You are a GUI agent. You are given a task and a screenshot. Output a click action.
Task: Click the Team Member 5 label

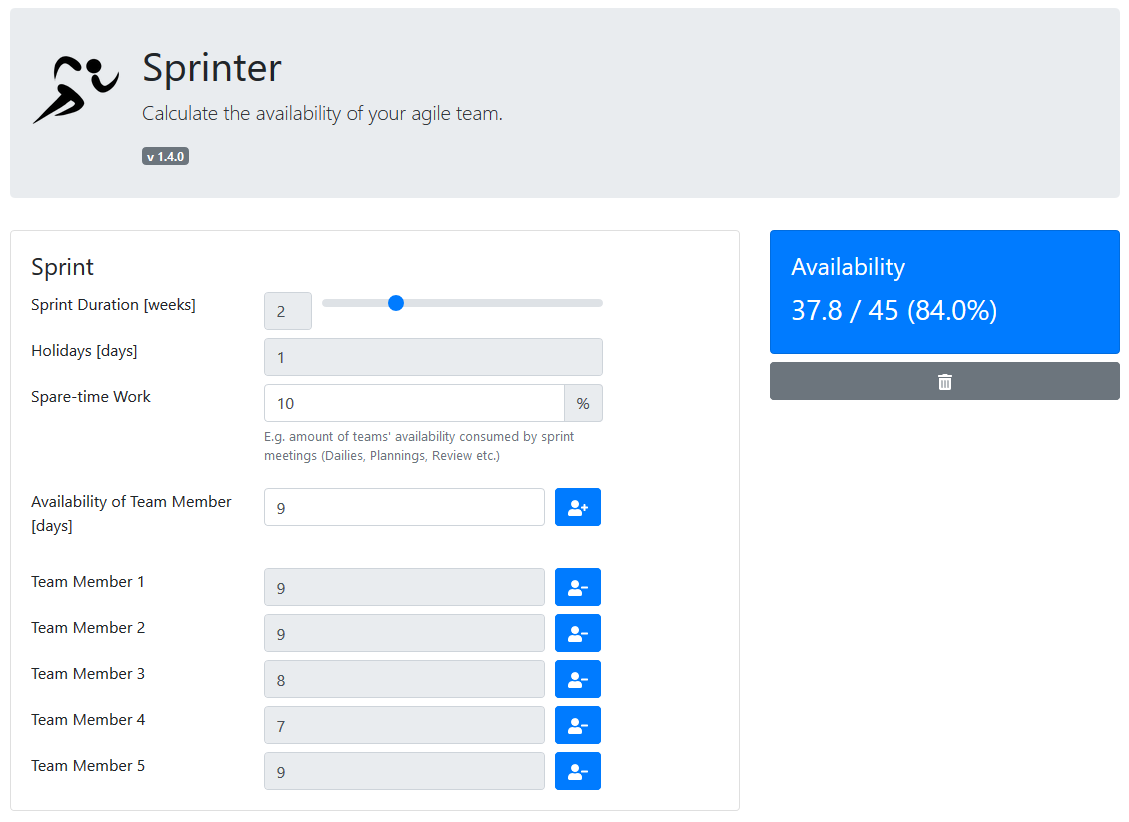point(88,766)
